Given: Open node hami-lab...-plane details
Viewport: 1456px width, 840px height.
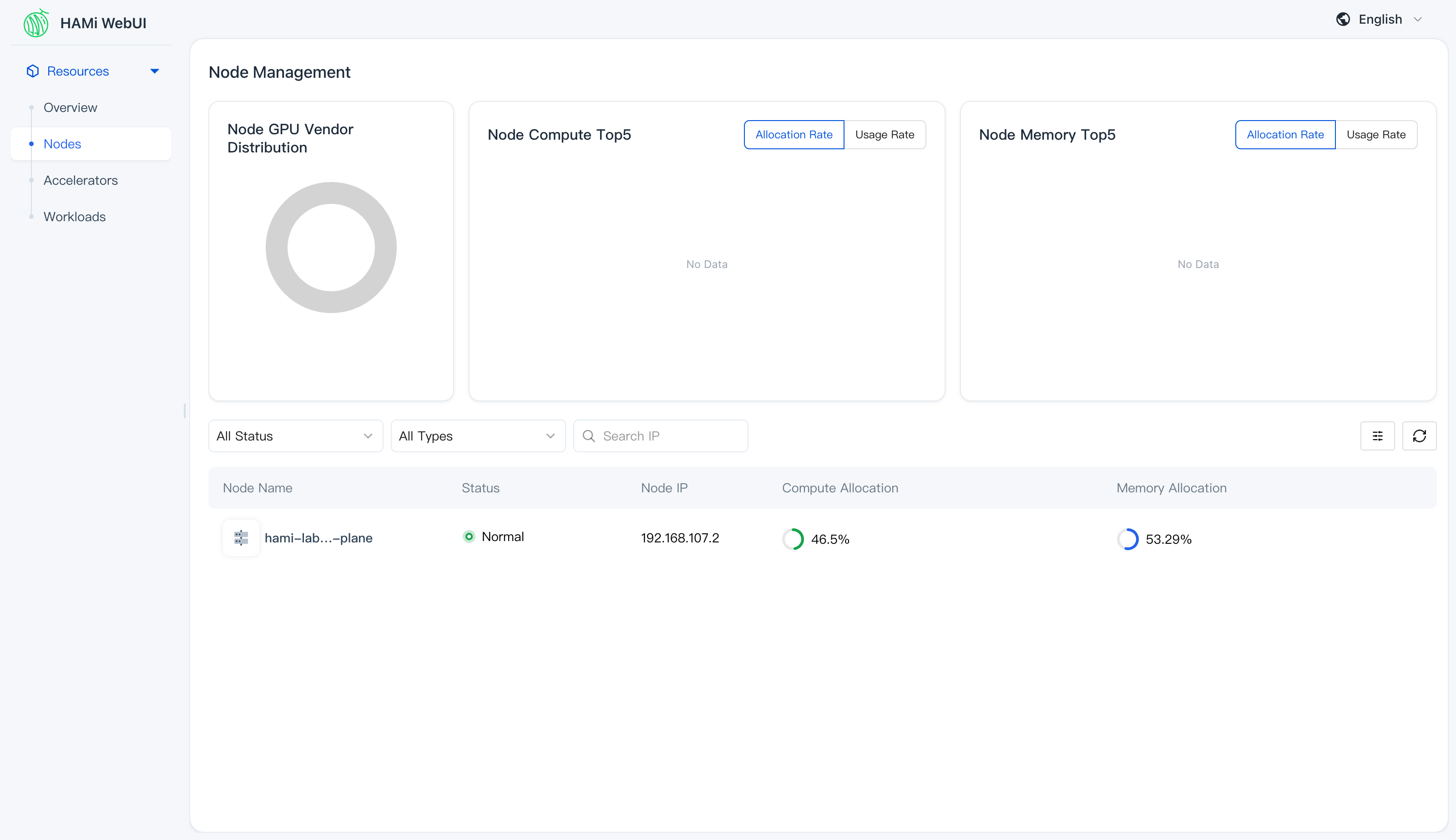Looking at the screenshot, I should 318,538.
